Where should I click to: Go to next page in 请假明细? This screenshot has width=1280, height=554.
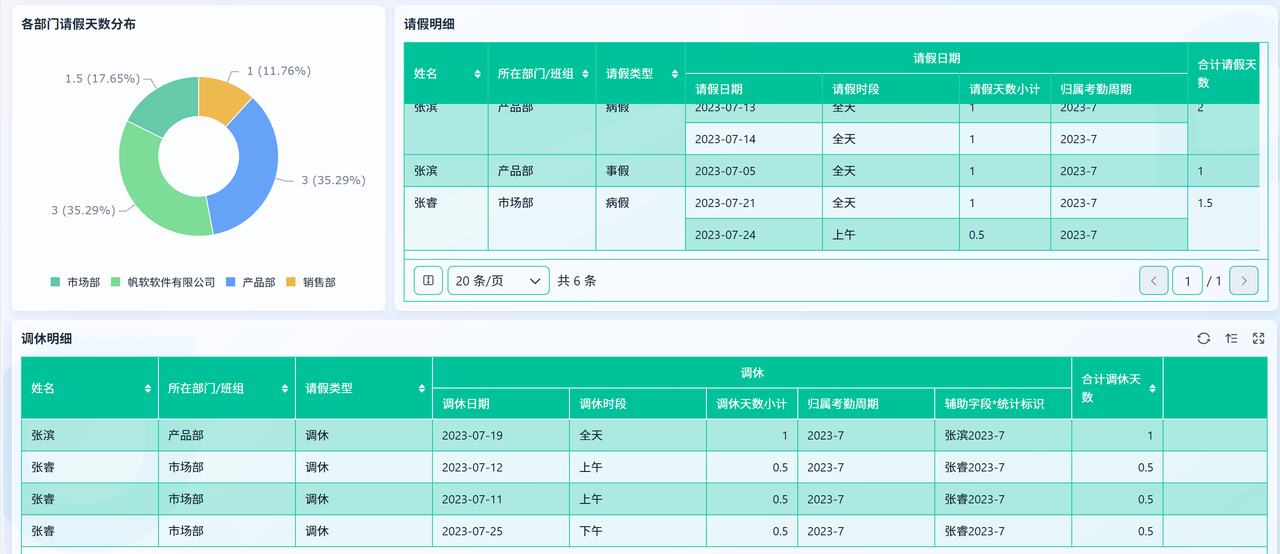pyautogui.click(x=1244, y=281)
